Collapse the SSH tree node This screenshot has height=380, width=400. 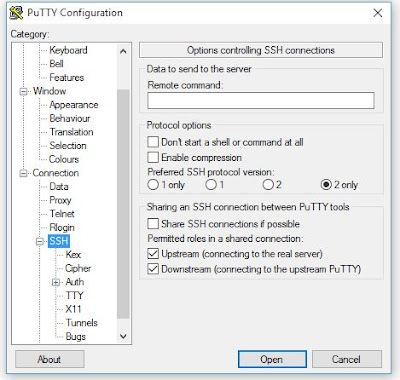tap(40, 241)
